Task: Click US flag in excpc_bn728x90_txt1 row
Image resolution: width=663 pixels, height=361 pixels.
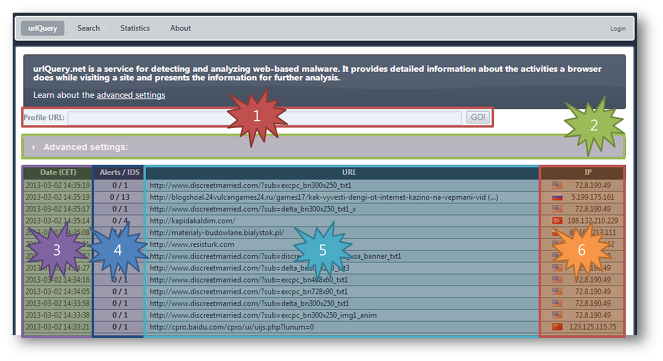Action: tap(557, 291)
